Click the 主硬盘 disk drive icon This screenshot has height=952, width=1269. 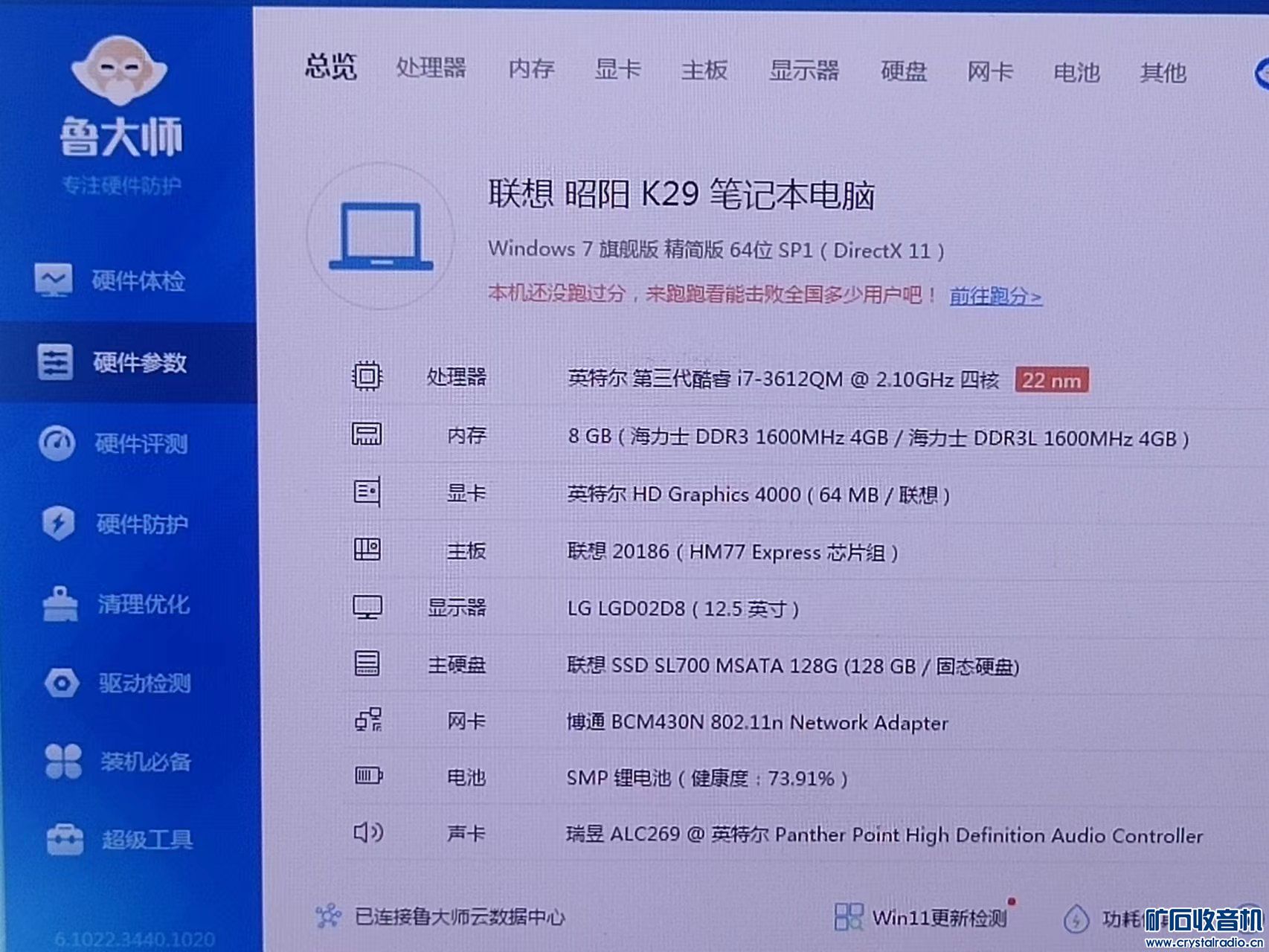[x=367, y=663]
